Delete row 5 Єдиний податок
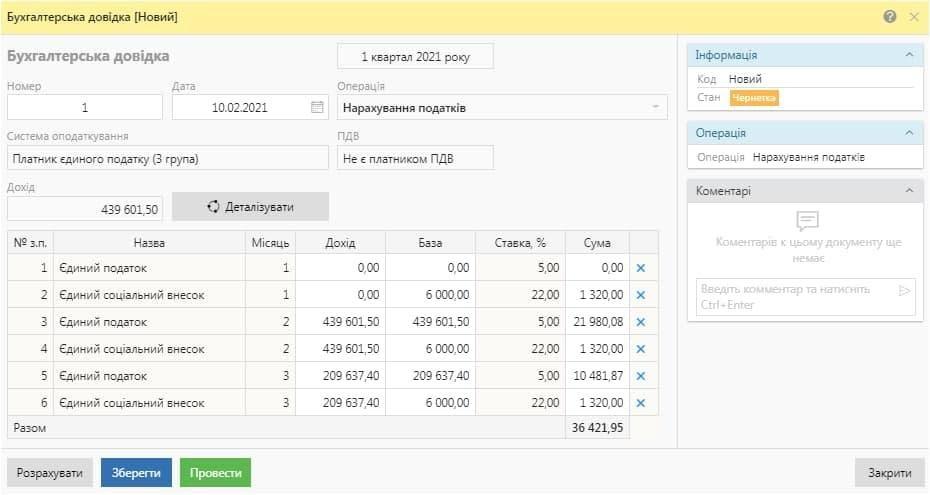 point(641,376)
